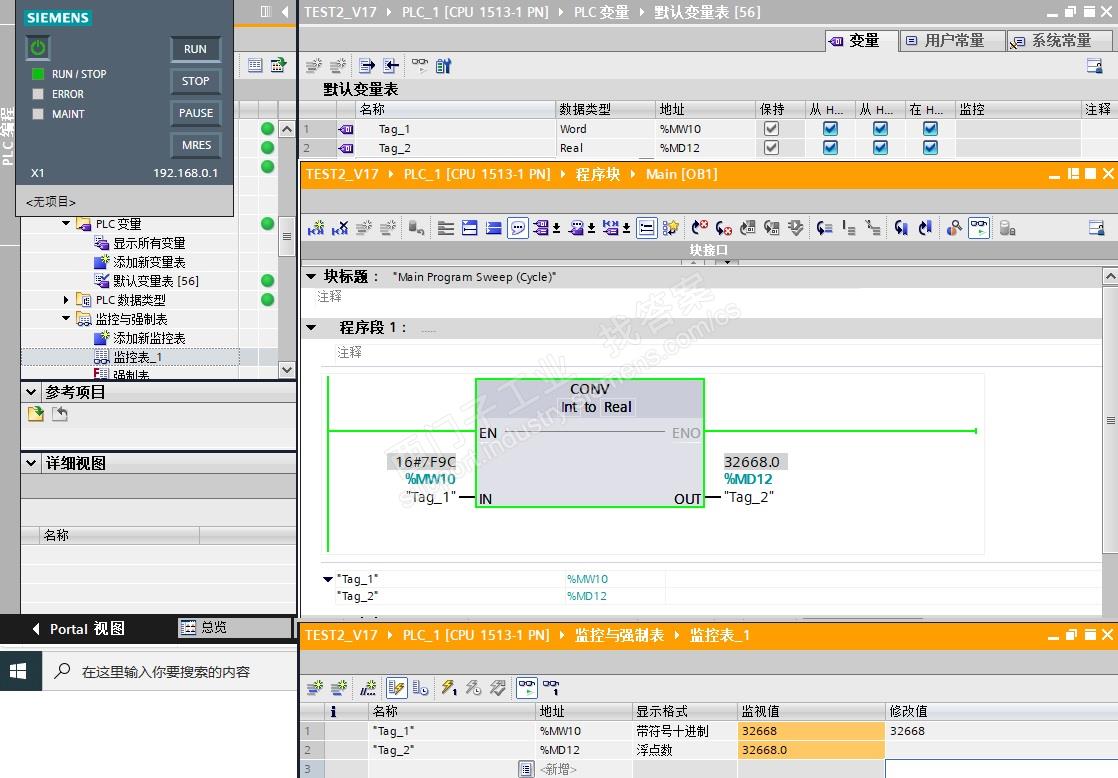Click the CONV Int to Real block
1118x778 pixels.
point(590,442)
